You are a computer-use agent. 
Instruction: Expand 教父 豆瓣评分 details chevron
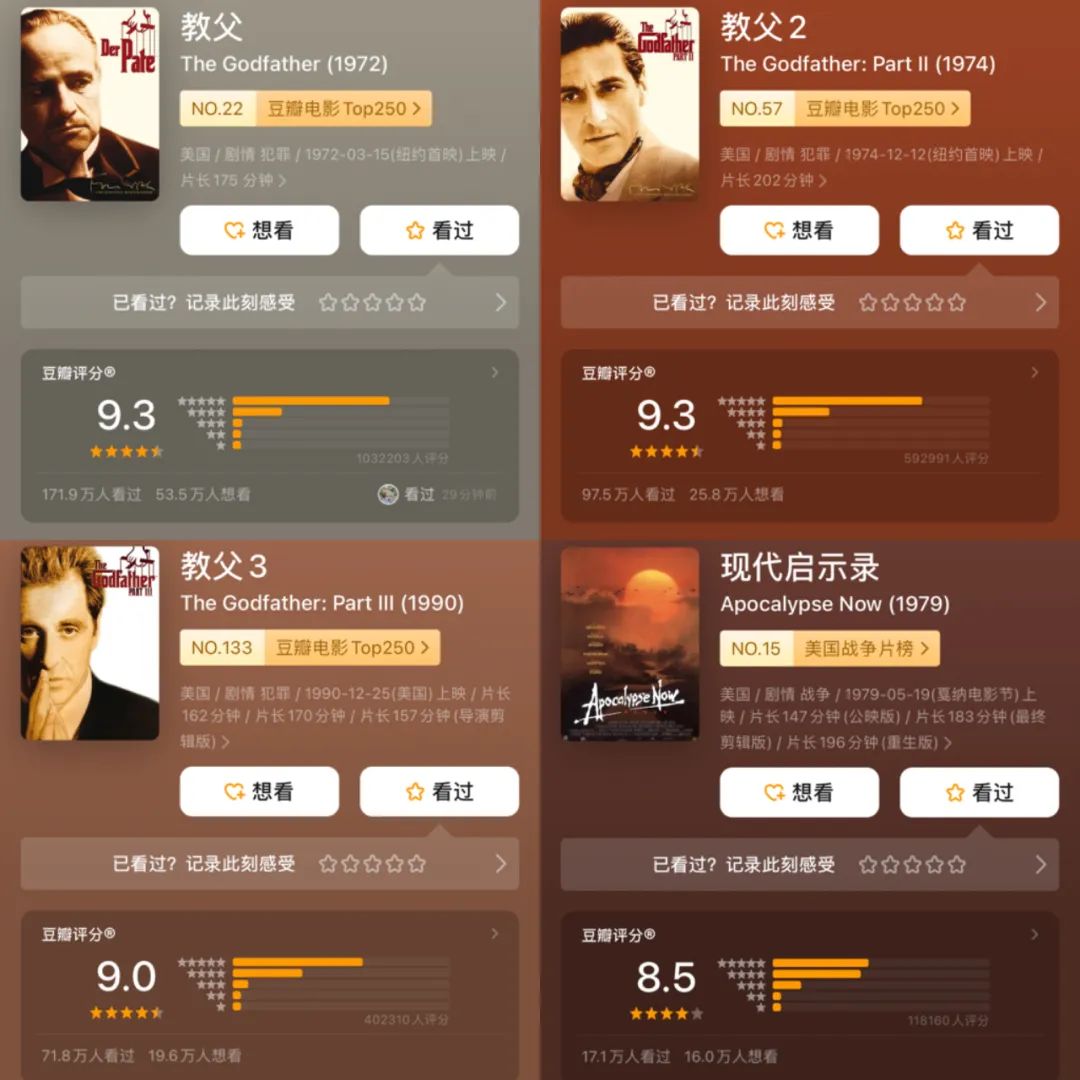tap(495, 373)
